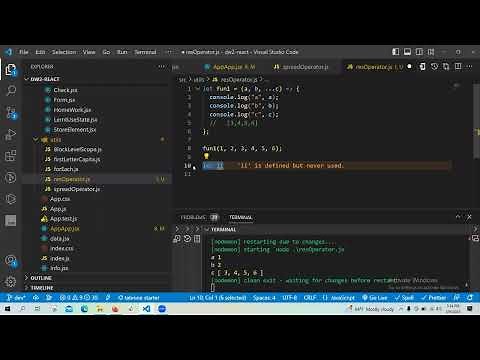480x360 pixels.
Task: Collapse the DW2-REACT folder section
Action: (x=45, y=79)
